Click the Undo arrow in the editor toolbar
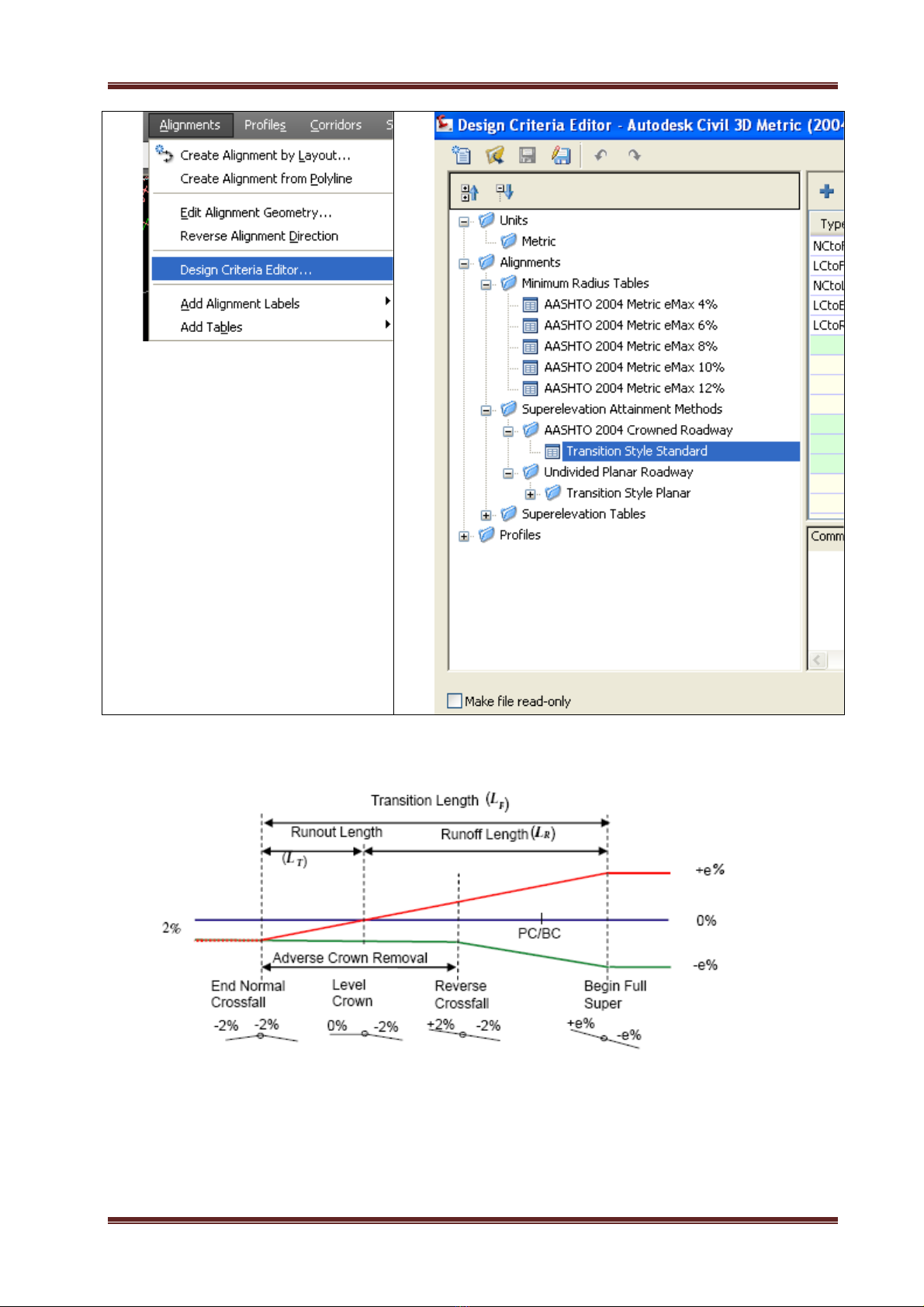 (x=600, y=155)
